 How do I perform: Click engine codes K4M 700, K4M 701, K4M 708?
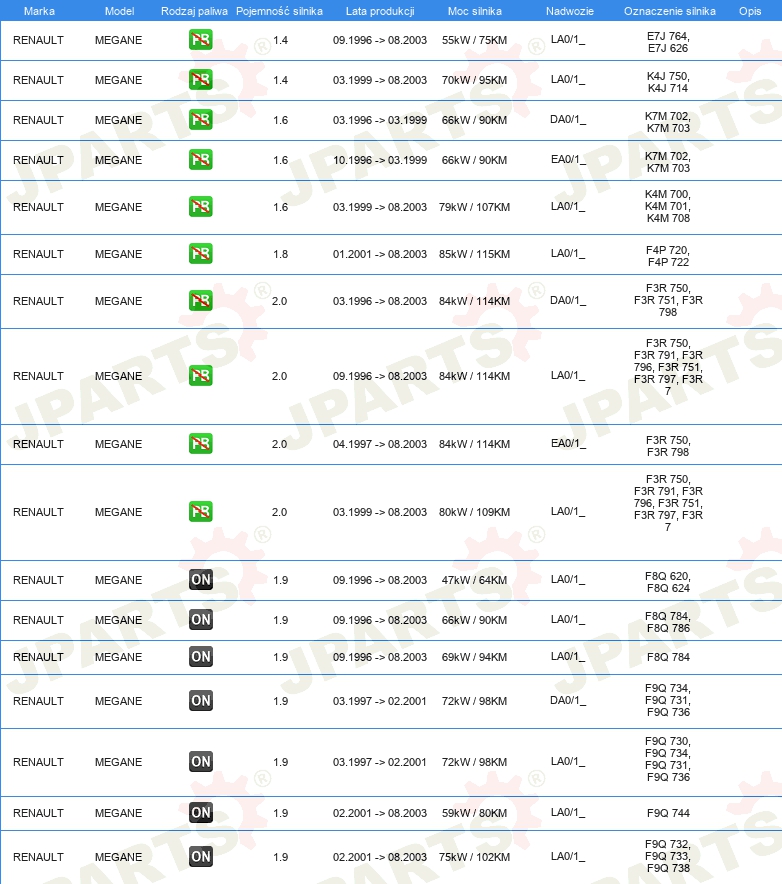click(668, 206)
